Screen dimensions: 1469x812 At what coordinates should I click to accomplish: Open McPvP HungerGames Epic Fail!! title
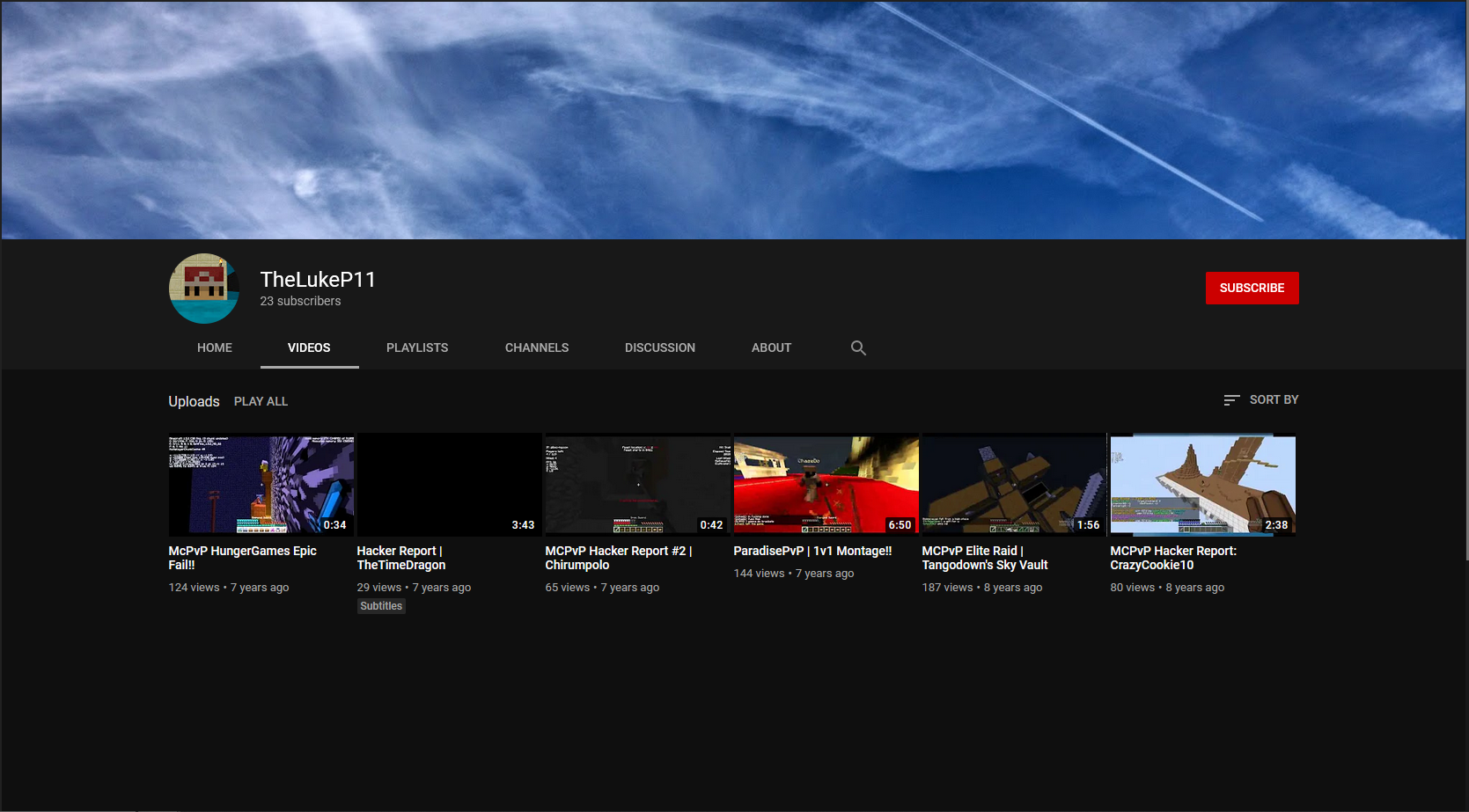point(242,558)
